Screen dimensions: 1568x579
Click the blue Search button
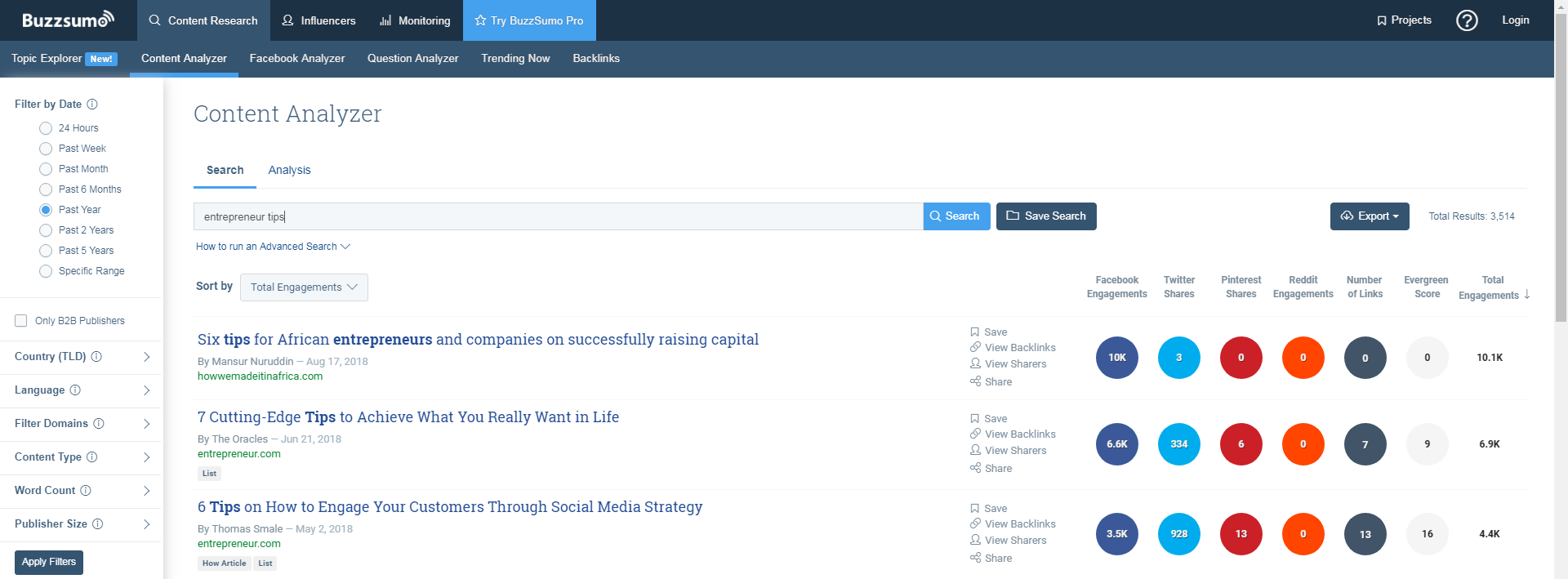pyautogui.click(x=957, y=216)
